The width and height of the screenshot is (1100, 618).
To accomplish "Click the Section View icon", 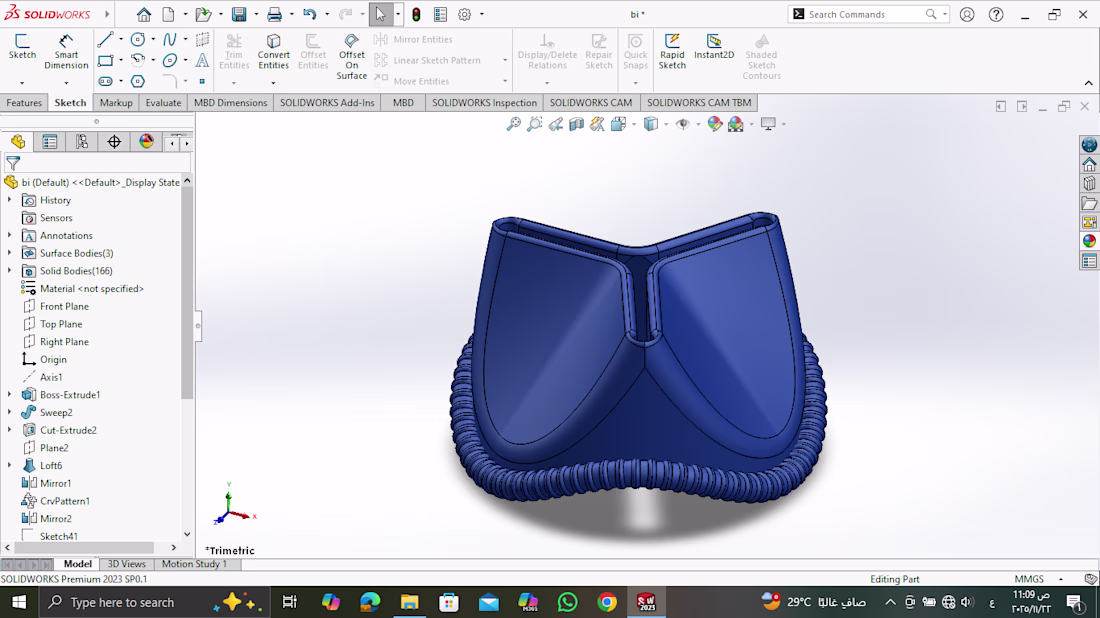I will click(x=577, y=124).
